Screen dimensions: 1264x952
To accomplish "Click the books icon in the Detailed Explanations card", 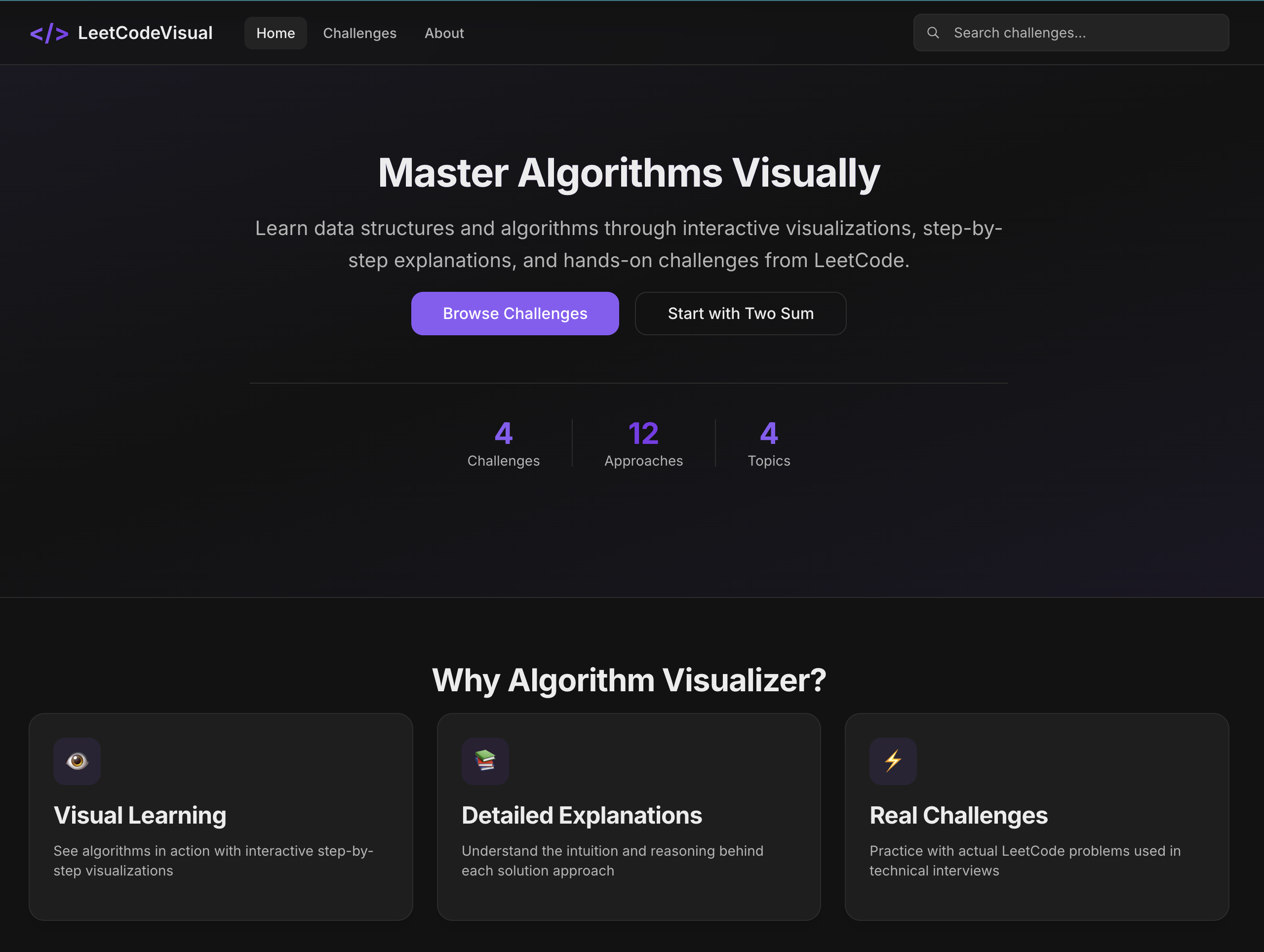I will (x=485, y=760).
